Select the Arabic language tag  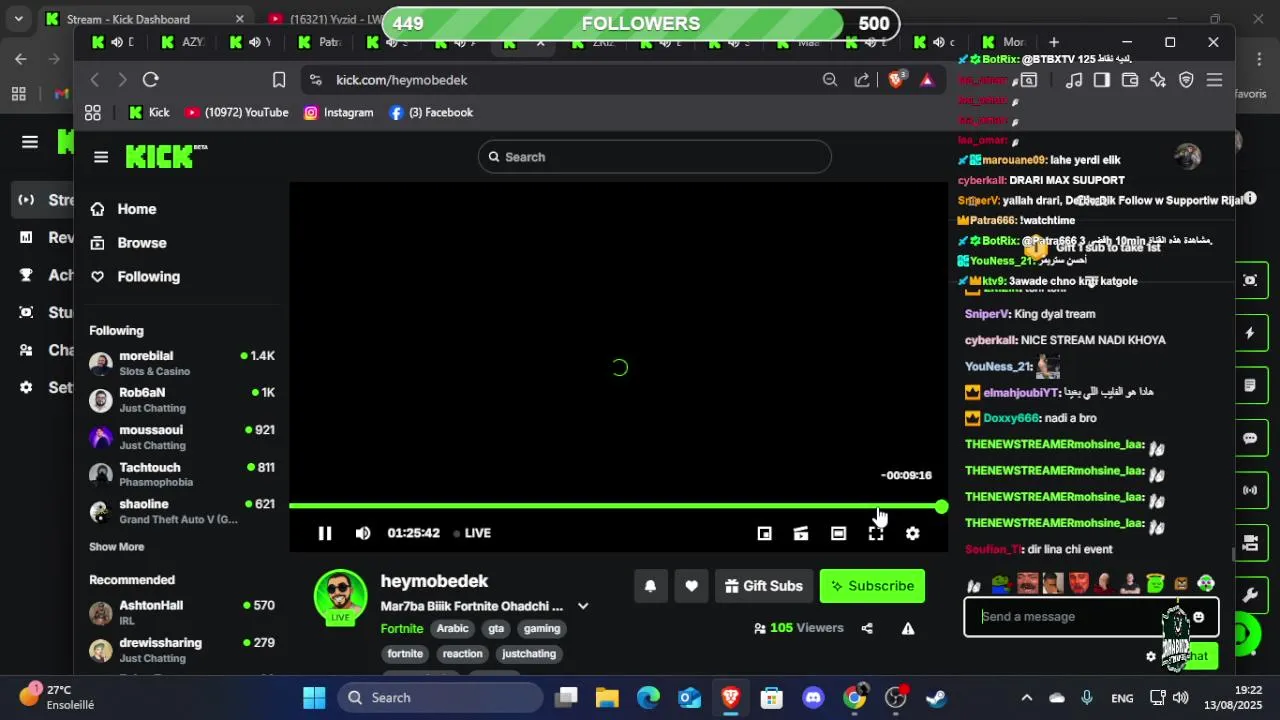(x=452, y=628)
